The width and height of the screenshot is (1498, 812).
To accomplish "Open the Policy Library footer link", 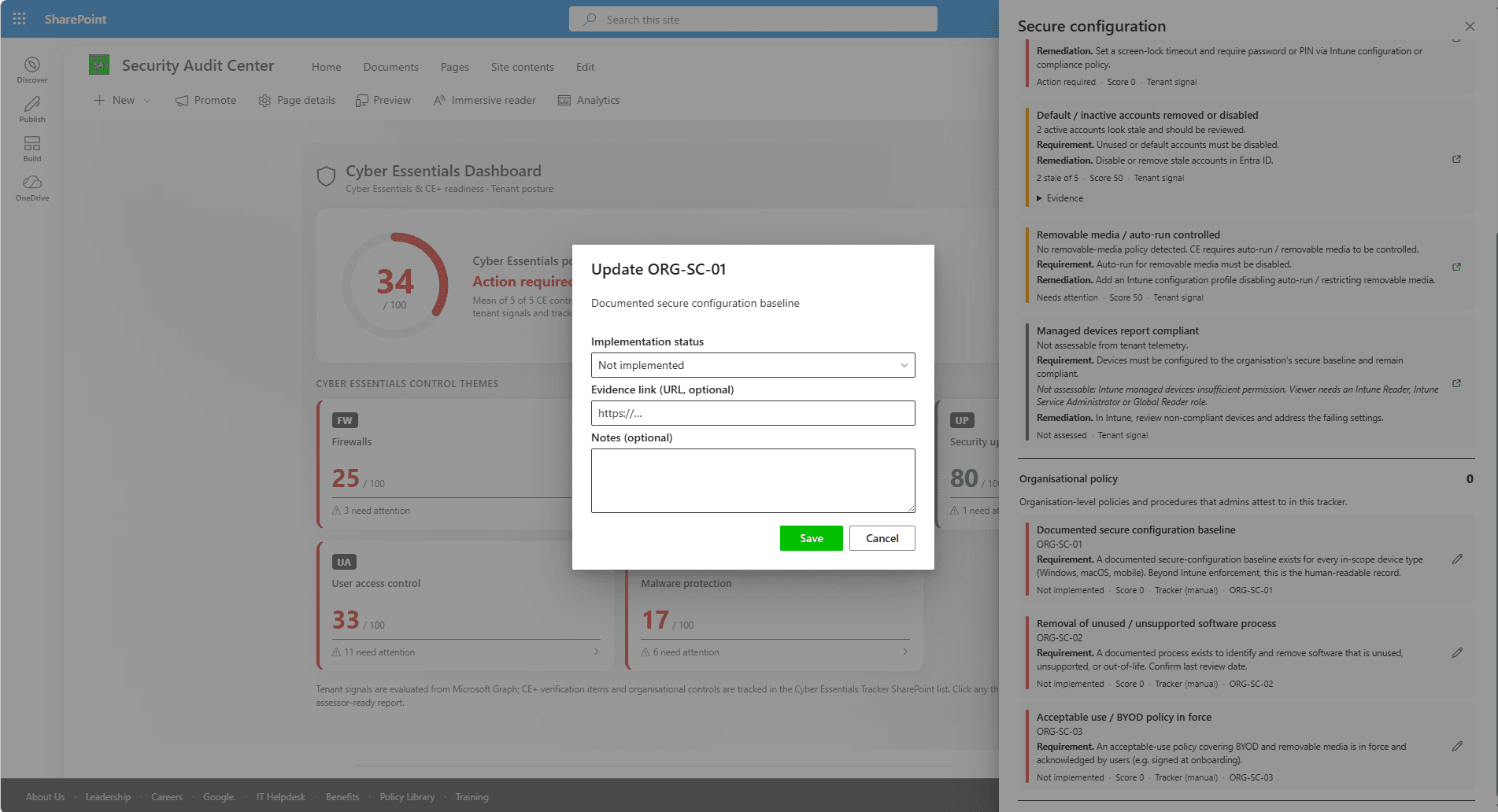I will click(407, 797).
